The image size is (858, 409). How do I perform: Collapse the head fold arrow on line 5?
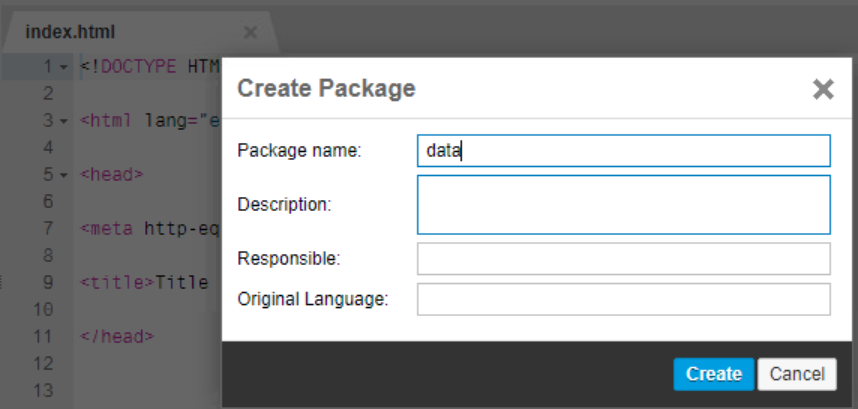pos(63,175)
